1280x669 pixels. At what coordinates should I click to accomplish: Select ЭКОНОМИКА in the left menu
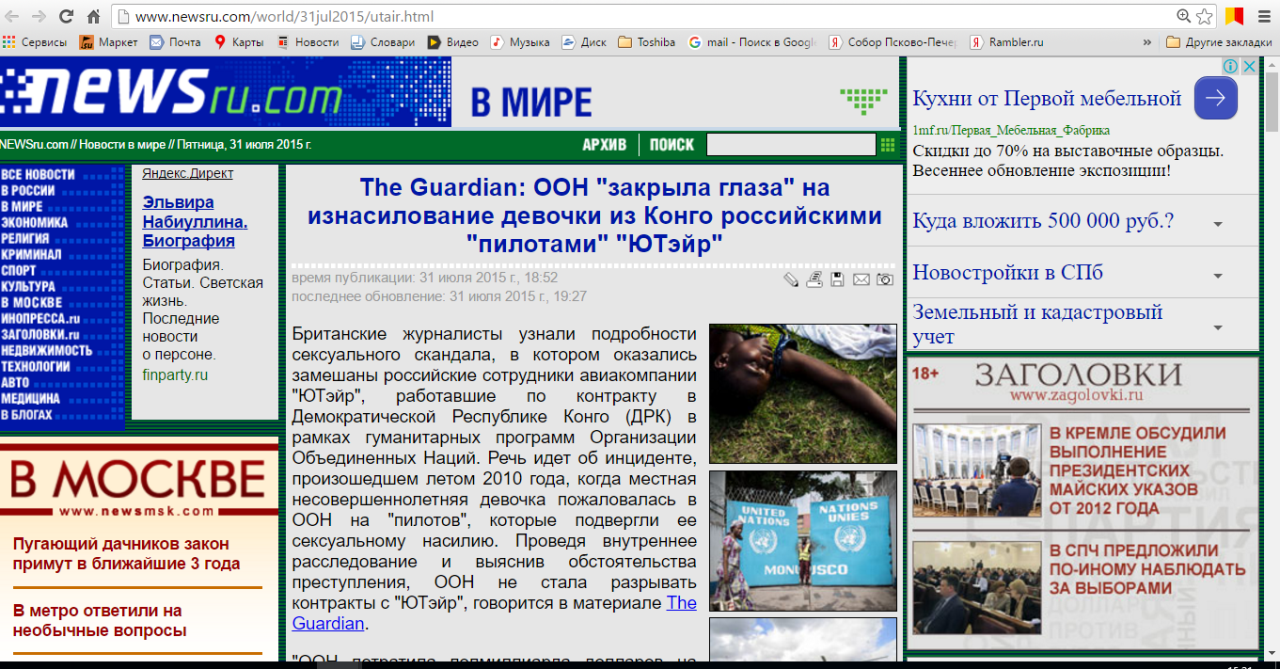click(x=35, y=223)
